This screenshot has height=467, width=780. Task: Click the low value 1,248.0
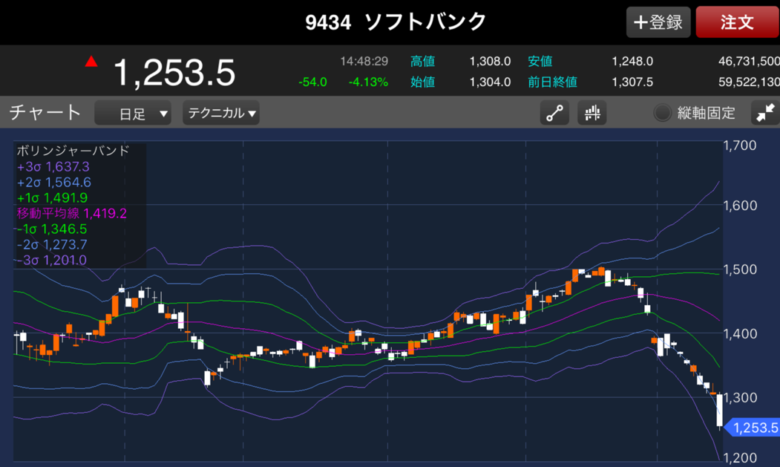(x=632, y=61)
